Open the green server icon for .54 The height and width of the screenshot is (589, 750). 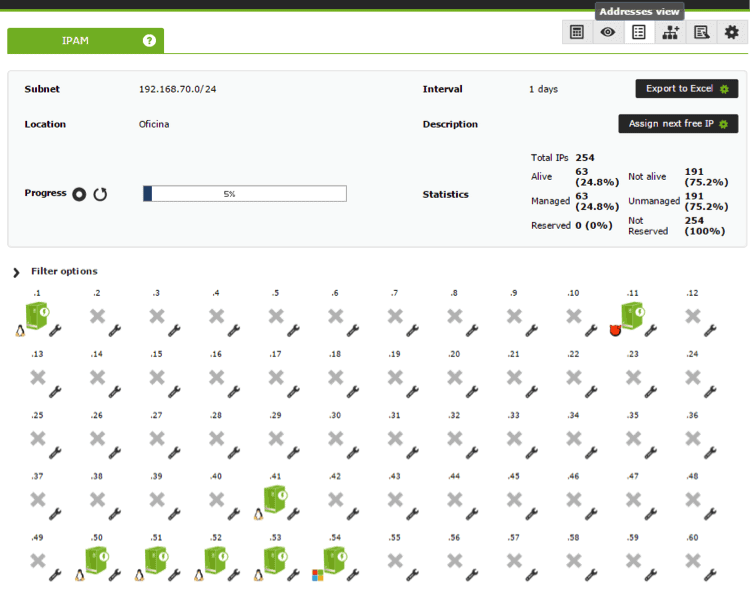click(335, 560)
